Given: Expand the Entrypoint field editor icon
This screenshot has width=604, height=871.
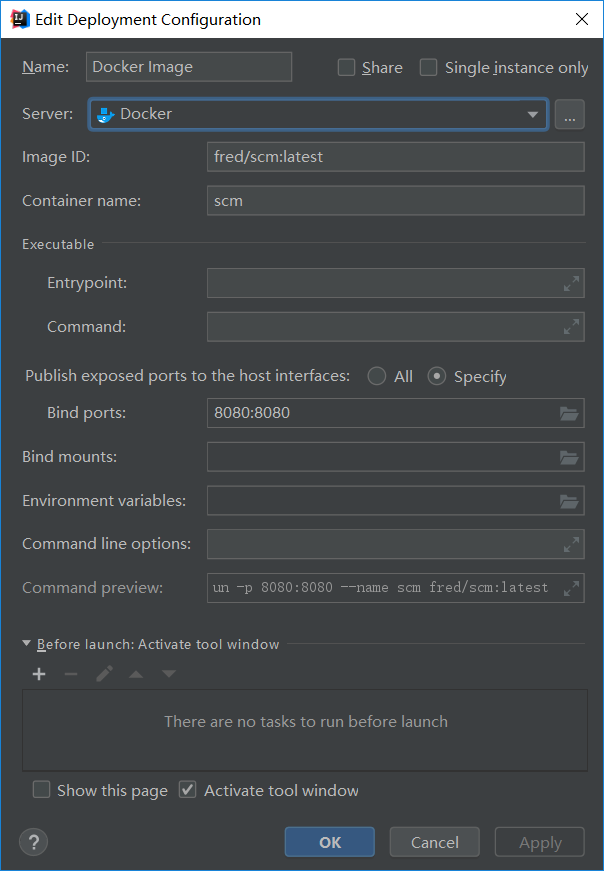Looking at the screenshot, I should click(x=571, y=283).
